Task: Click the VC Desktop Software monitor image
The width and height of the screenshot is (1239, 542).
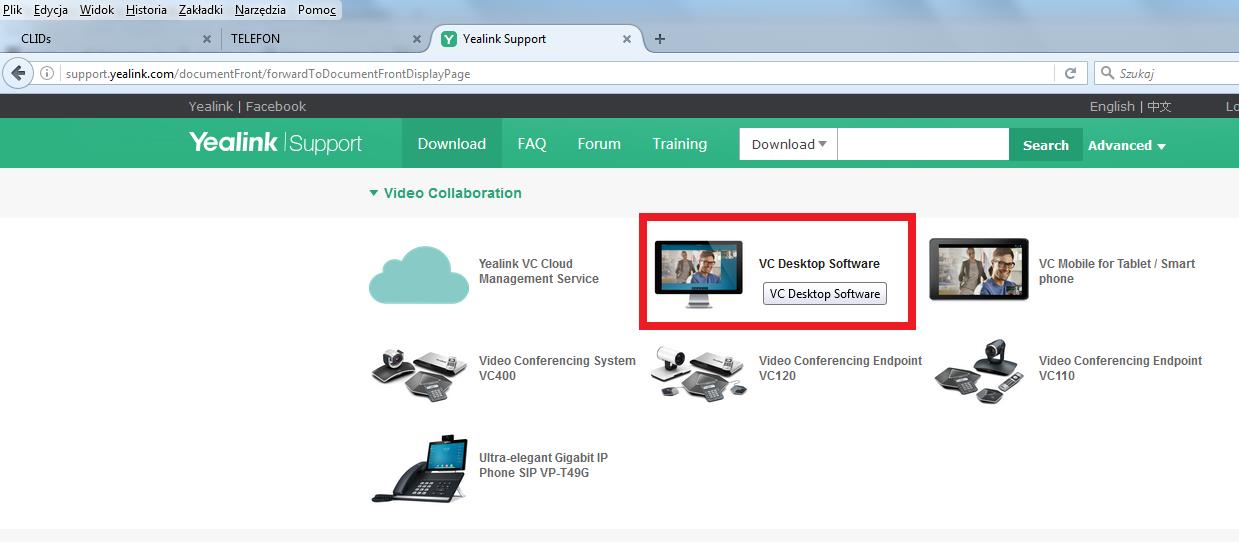Action: click(x=698, y=274)
